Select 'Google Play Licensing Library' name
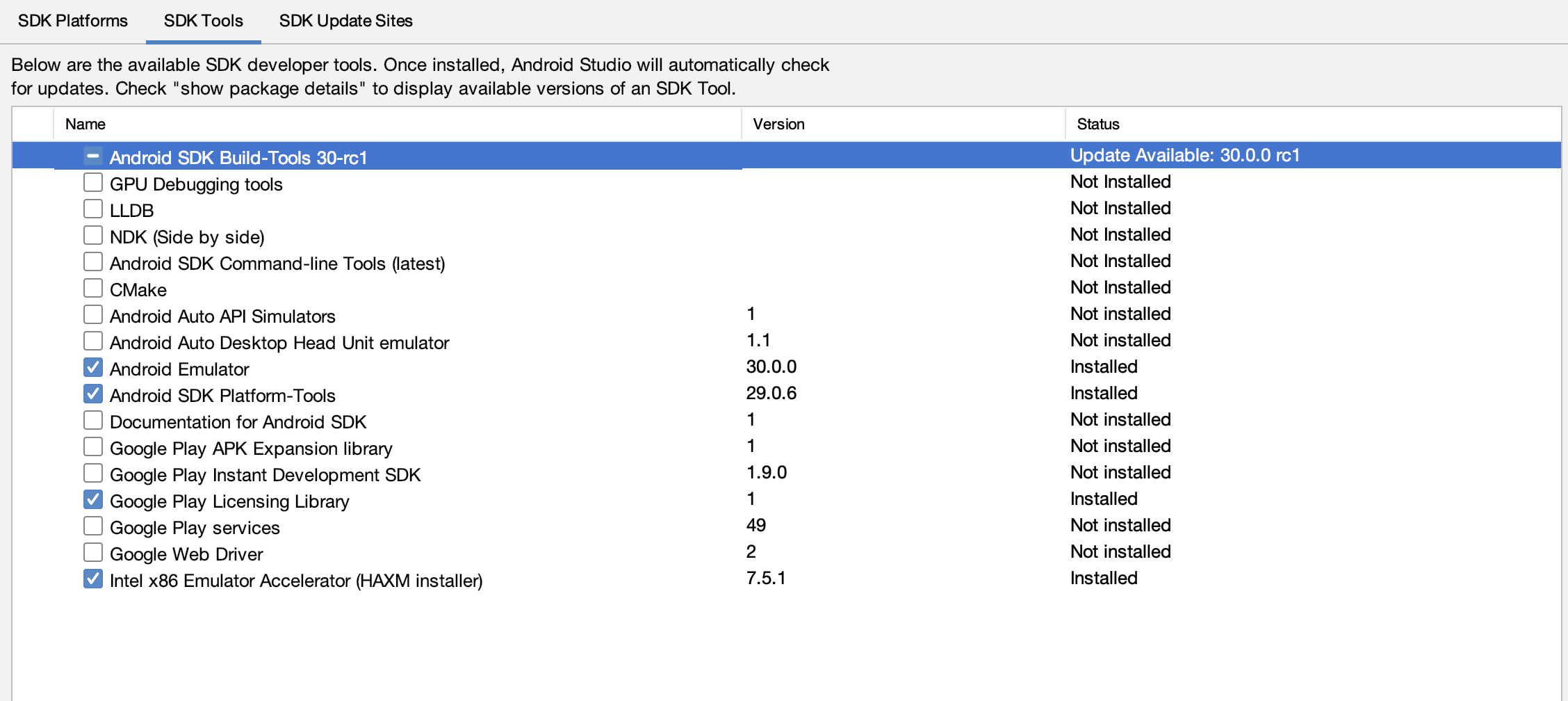The width and height of the screenshot is (1568, 701). (x=229, y=501)
